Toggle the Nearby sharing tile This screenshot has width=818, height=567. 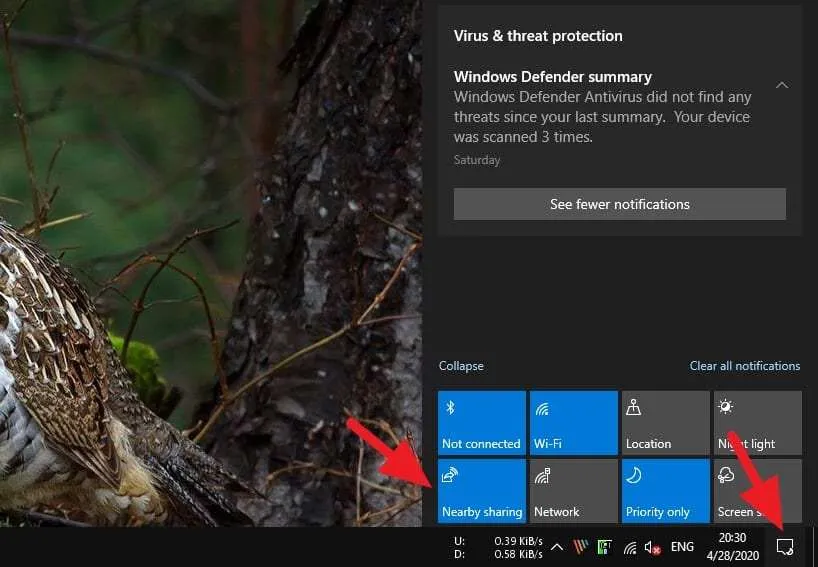tap(482, 491)
